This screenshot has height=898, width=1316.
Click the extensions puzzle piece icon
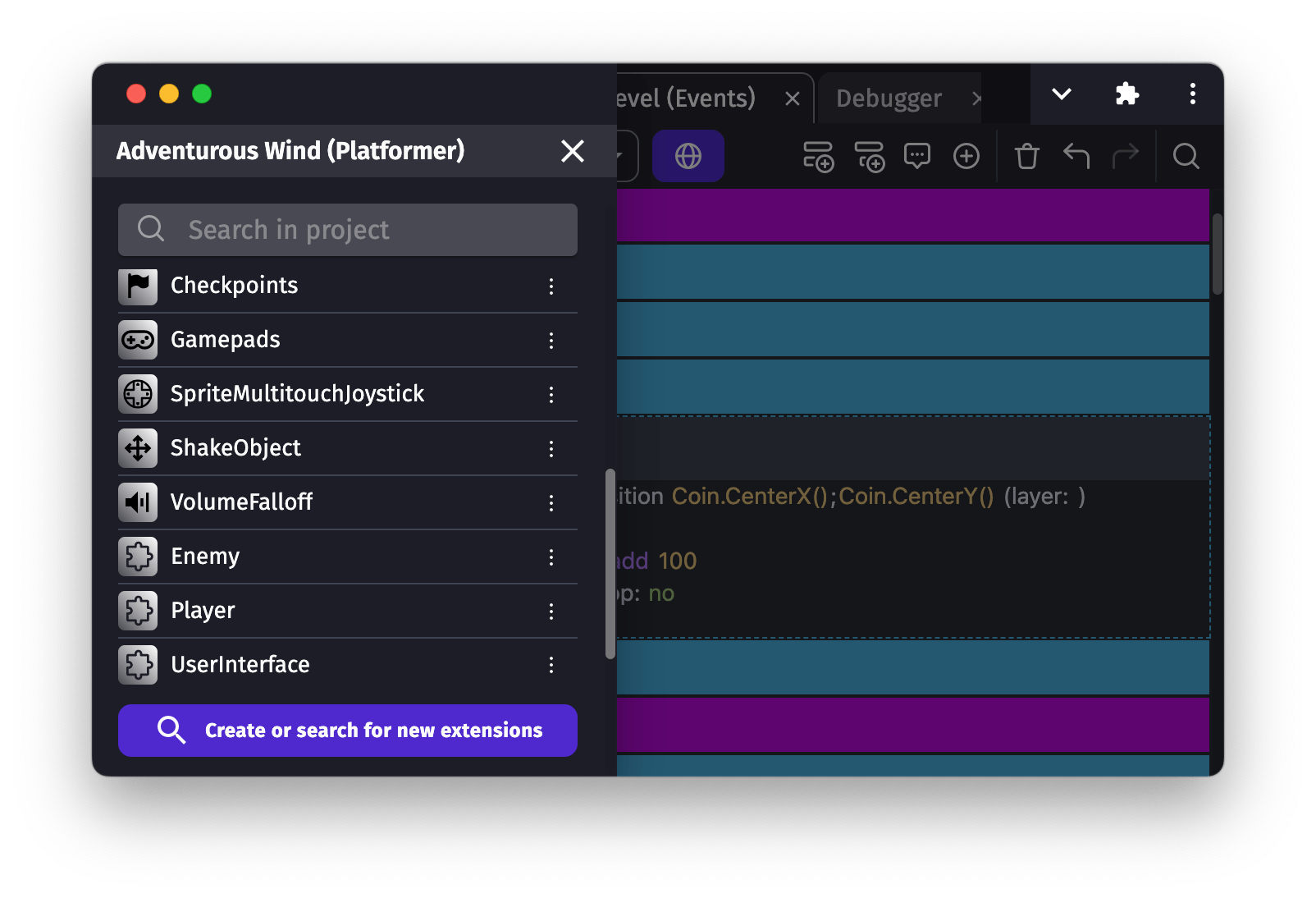1126,94
